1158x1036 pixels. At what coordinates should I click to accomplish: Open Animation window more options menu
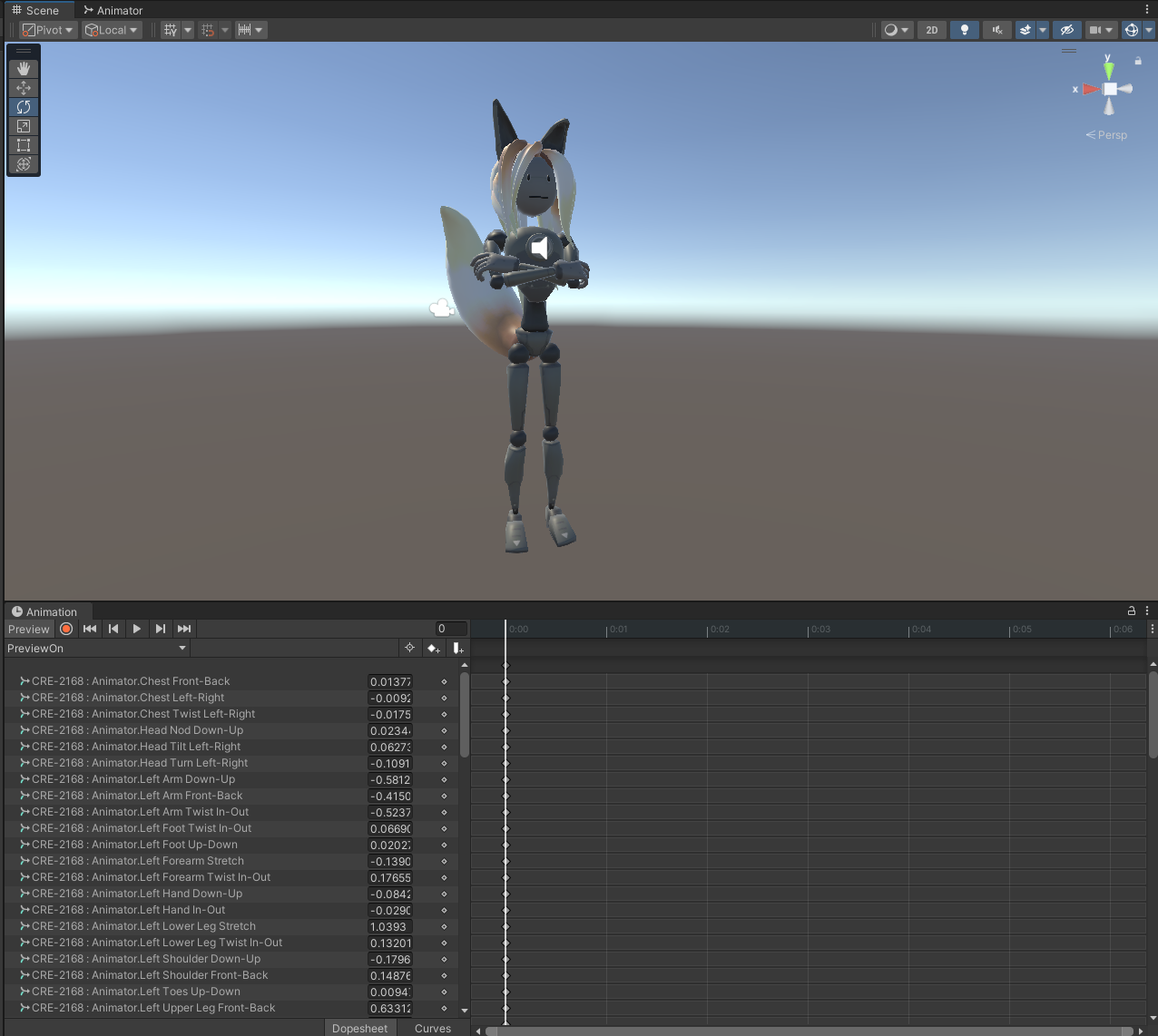coord(1147,611)
